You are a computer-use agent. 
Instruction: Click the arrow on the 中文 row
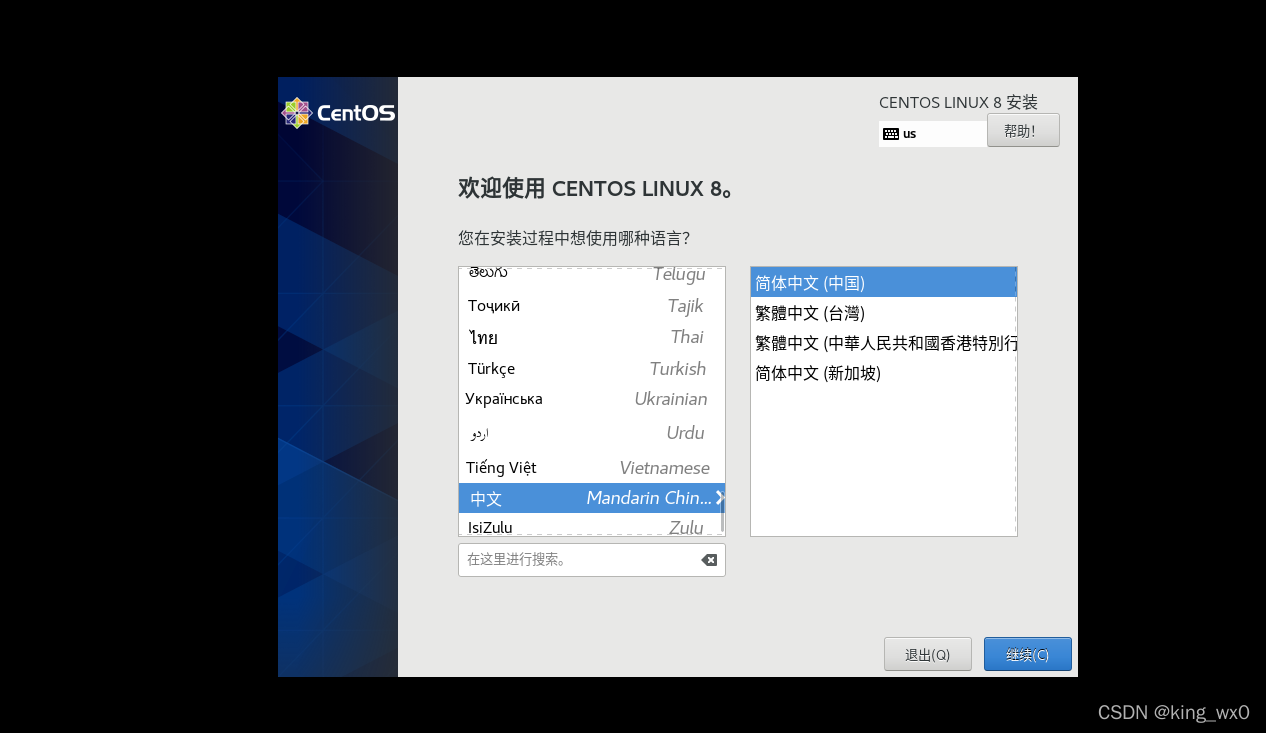[720, 498]
